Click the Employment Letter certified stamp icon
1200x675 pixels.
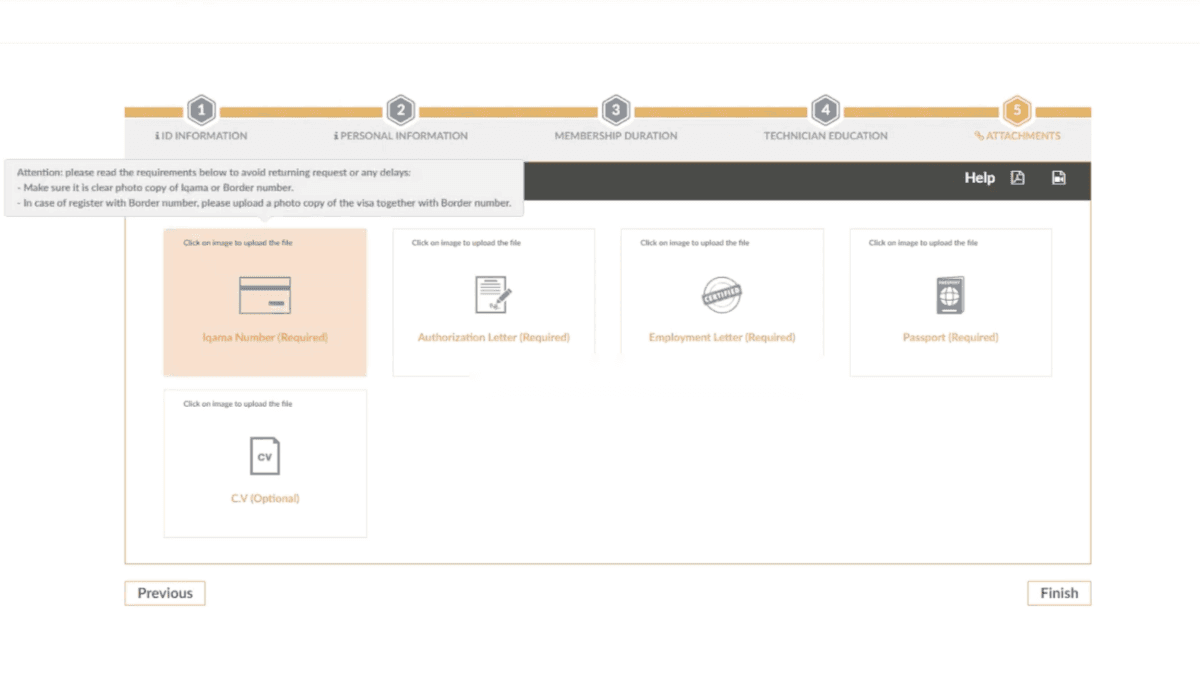click(x=722, y=295)
